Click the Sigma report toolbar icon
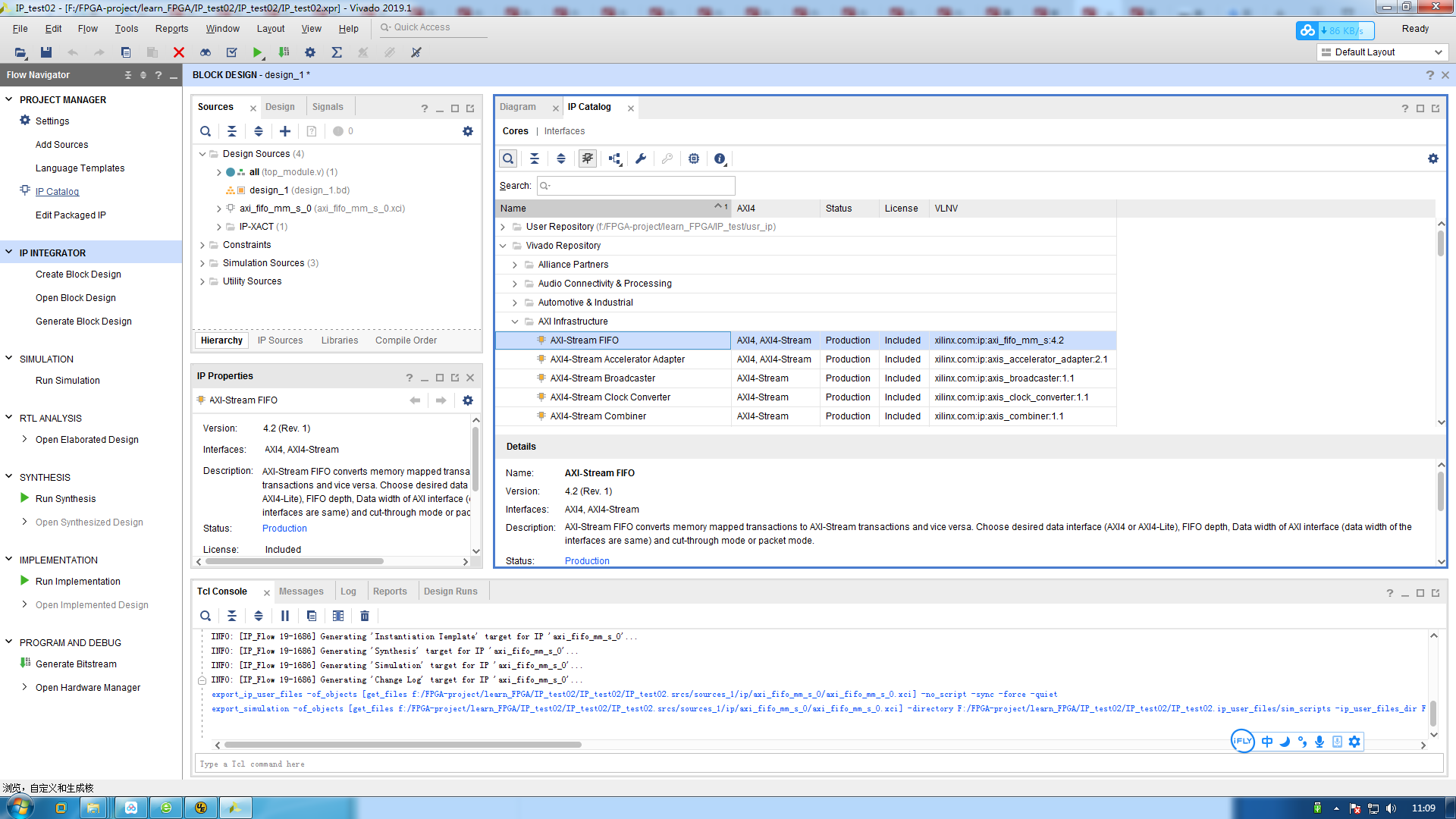1456x819 pixels. point(337,52)
